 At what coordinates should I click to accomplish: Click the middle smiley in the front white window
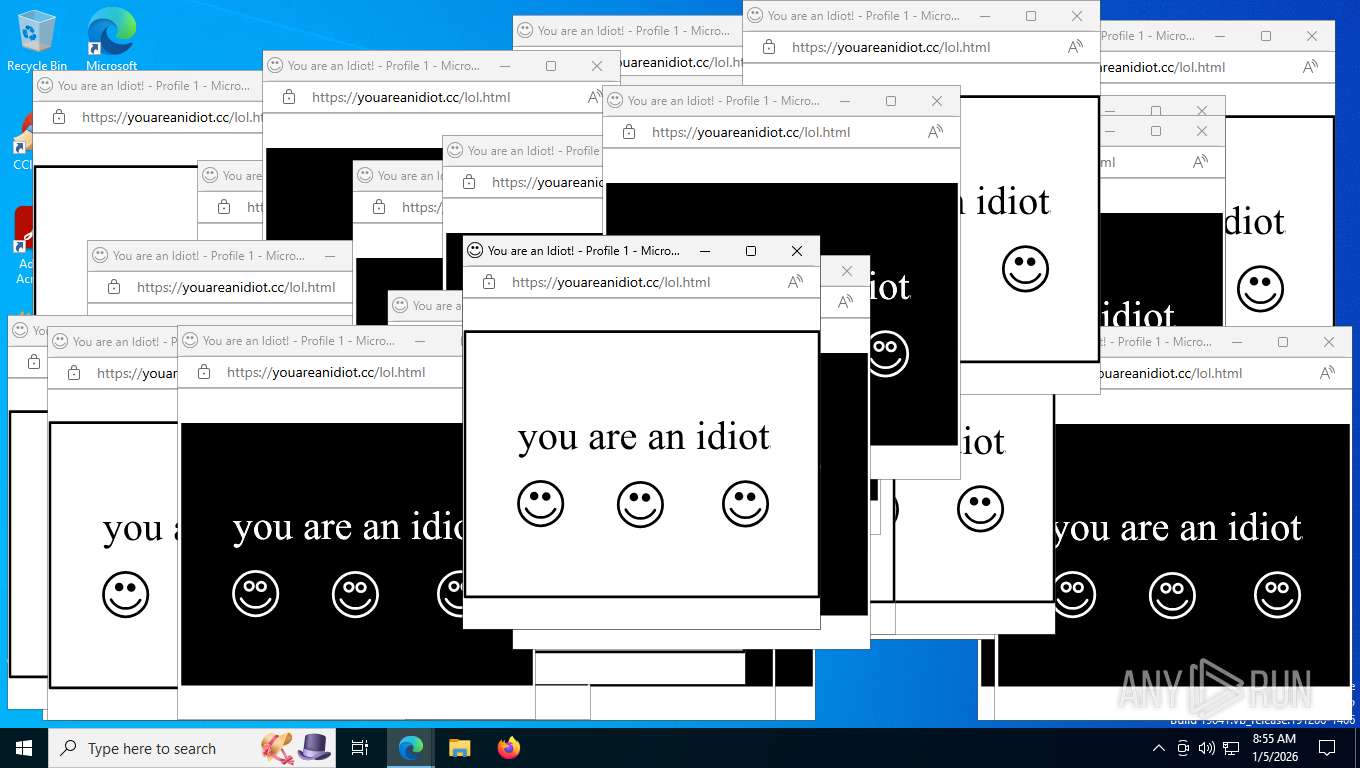click(641, 504)
